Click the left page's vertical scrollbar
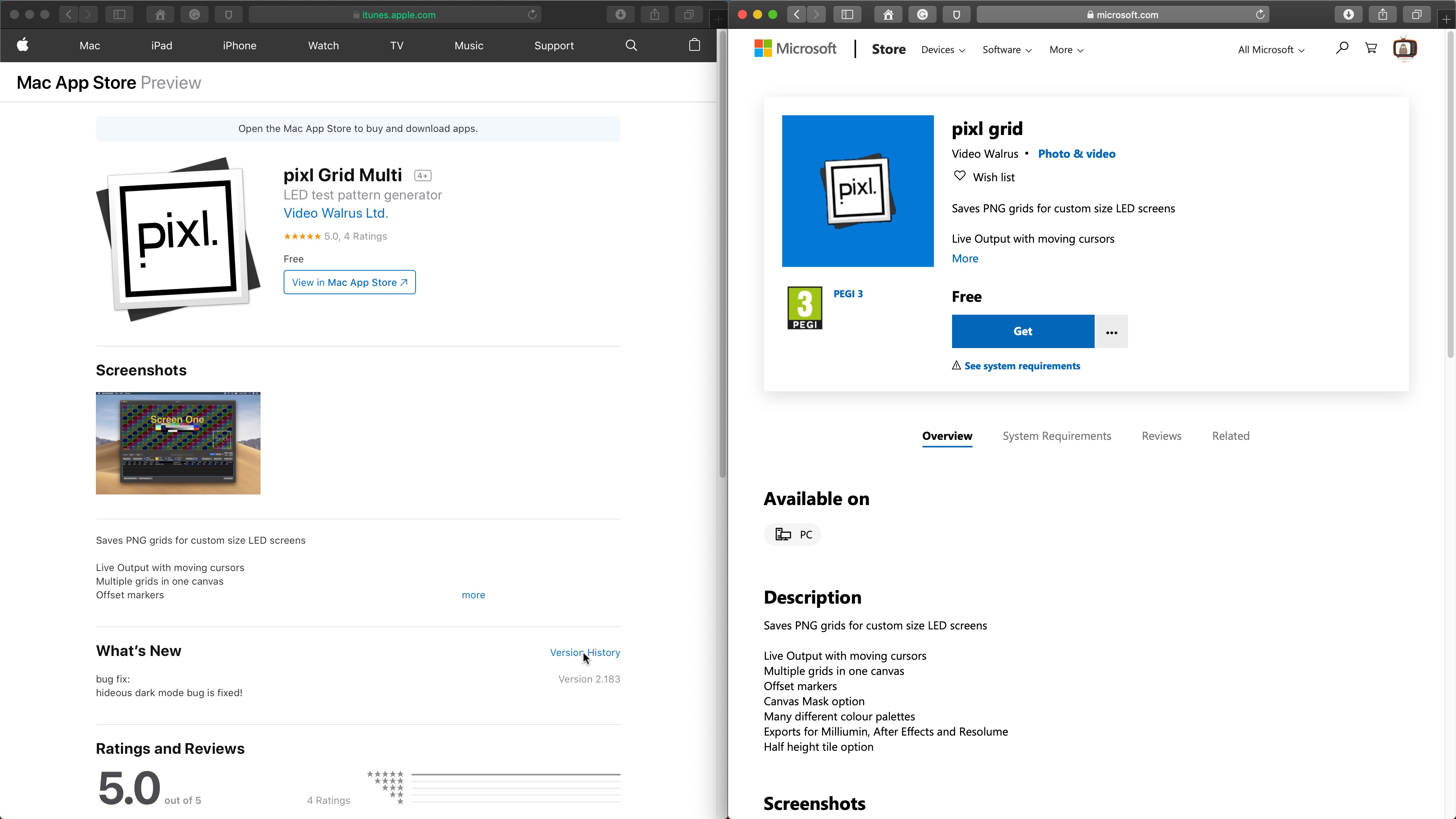Image resolution: width=1456 pixels, height=819 pixels. click(722, 254)
